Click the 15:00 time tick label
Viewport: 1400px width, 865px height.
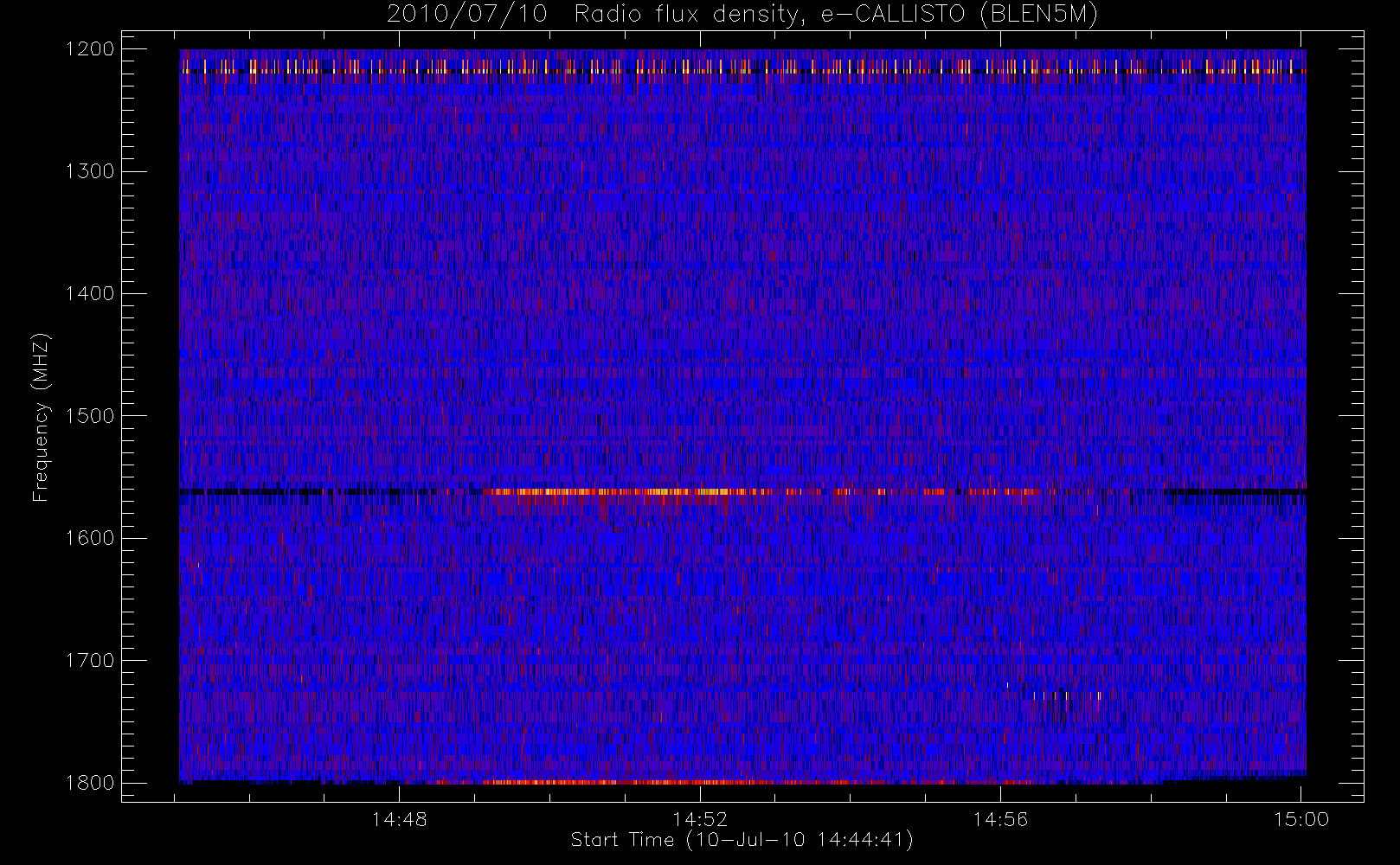pos(1301,819)
